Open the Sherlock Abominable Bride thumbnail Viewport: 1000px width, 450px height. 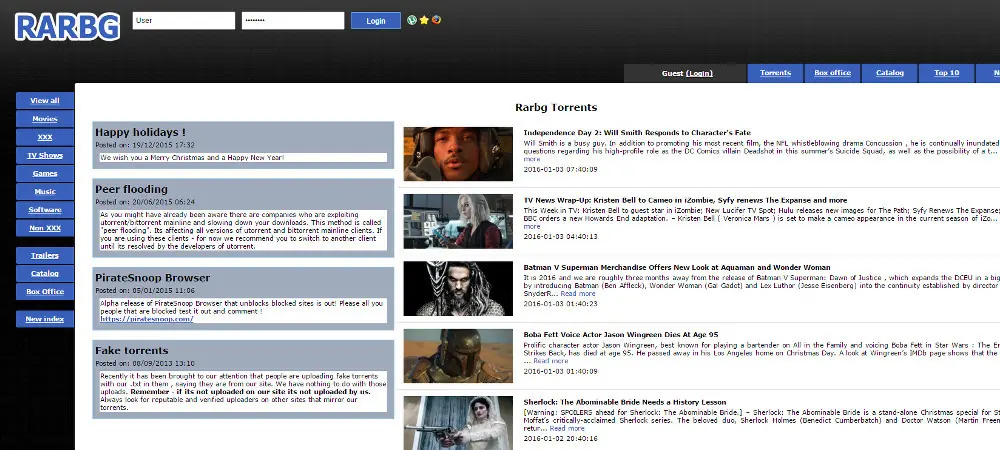point(458,422)
